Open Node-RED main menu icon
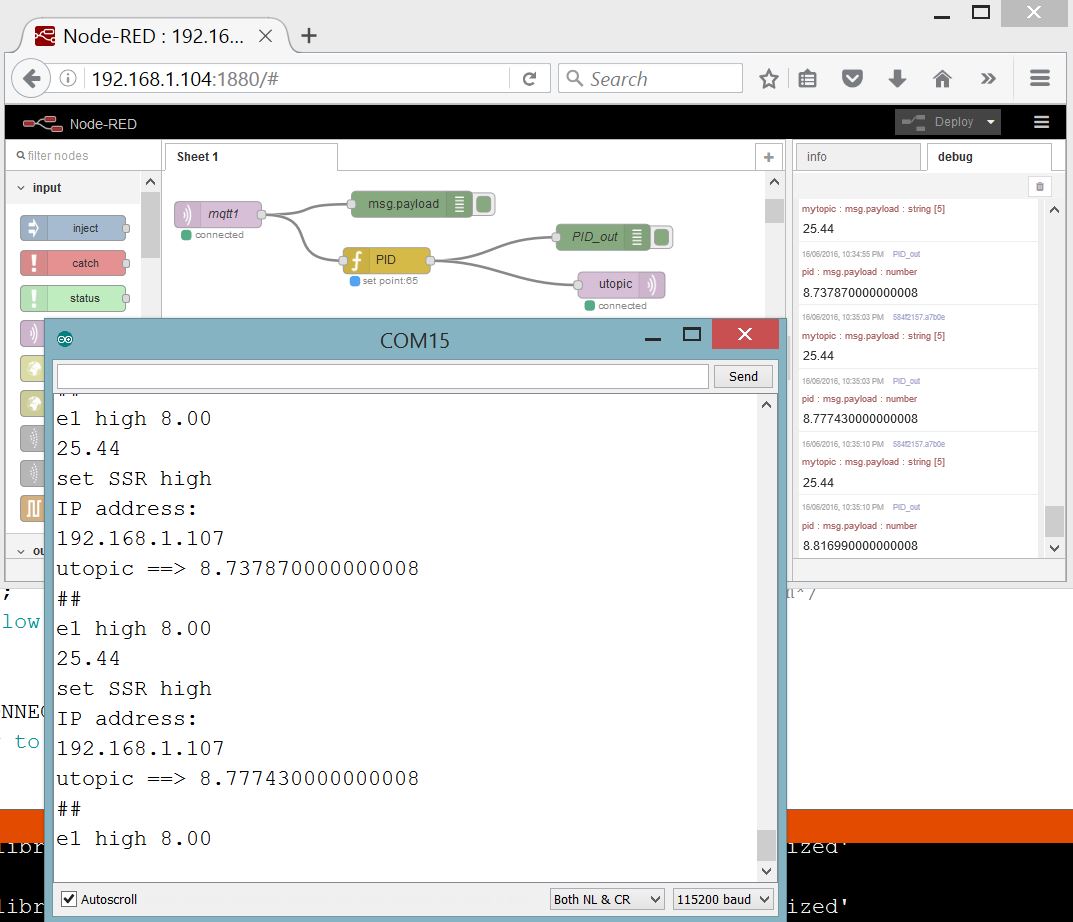The image size is (1073, 922). [x=1041, y=122]
